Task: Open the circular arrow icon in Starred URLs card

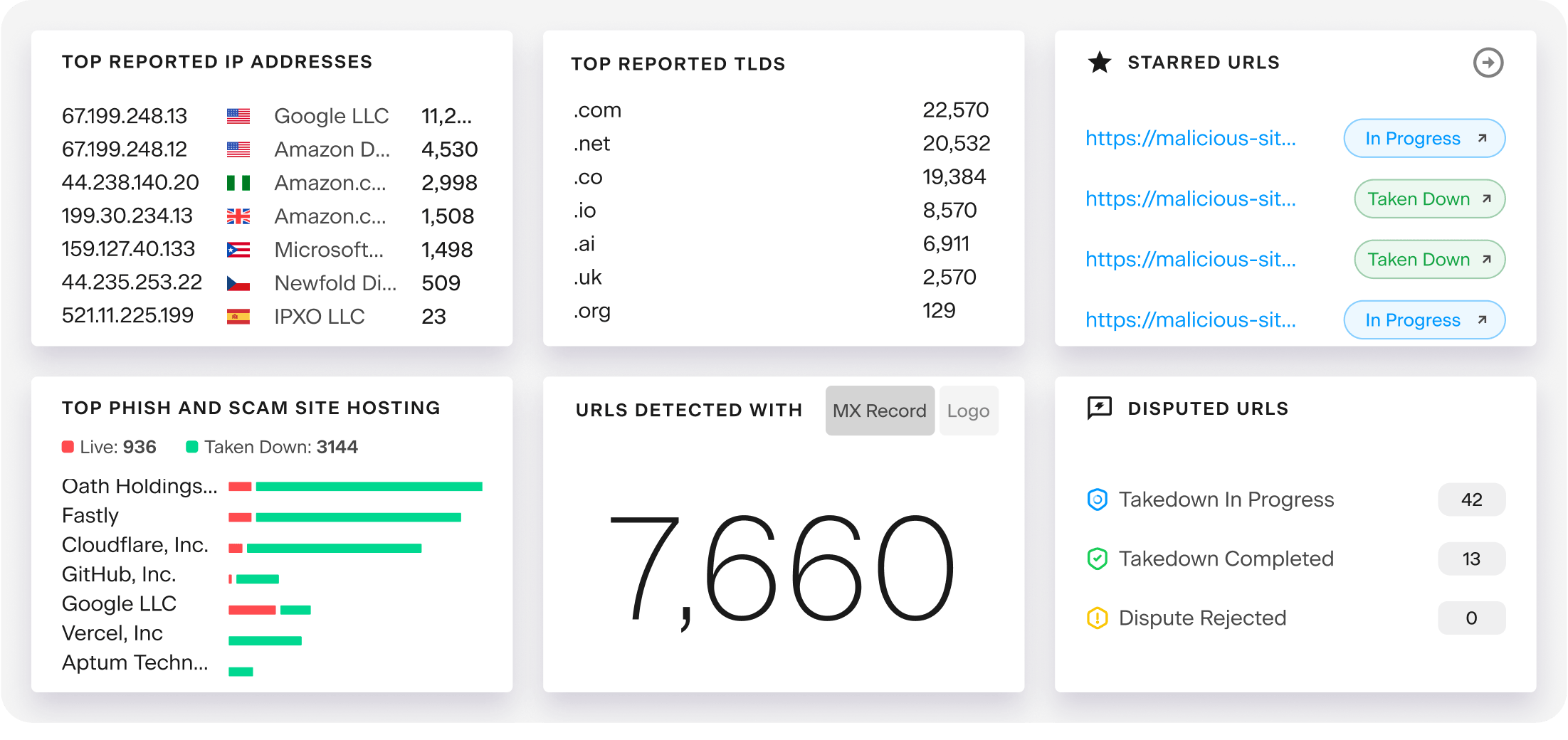Action: 1488,63
